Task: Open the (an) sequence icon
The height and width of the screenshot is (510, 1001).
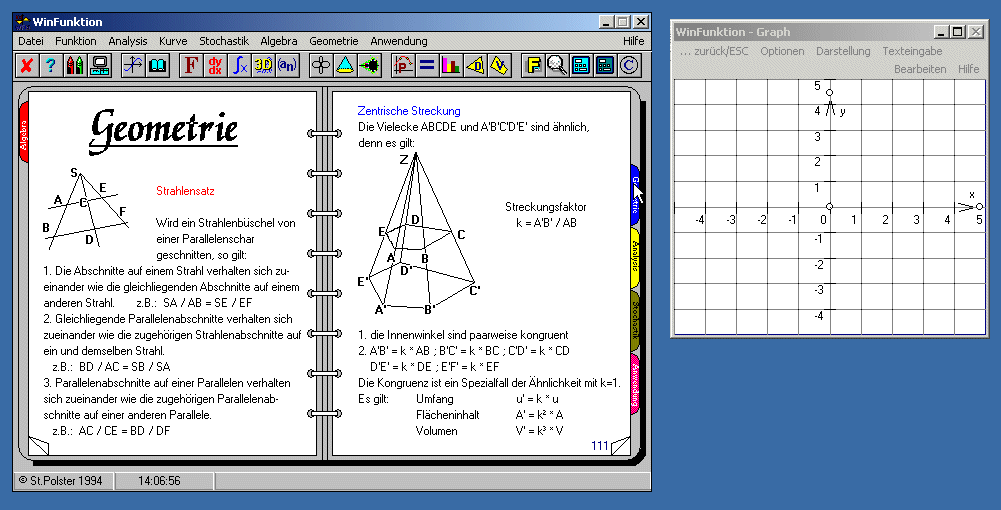Action: click(x=287, y=65)
